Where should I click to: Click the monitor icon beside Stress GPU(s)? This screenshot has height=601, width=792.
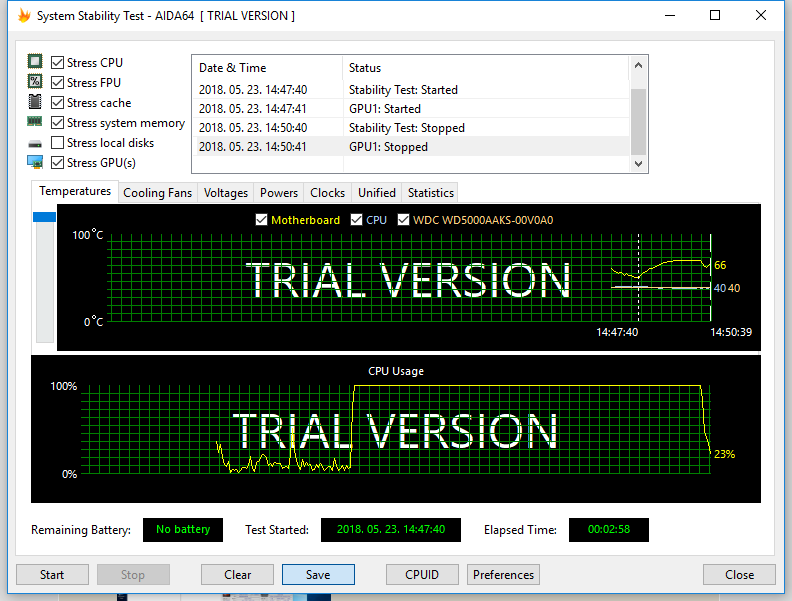[35, 162]
